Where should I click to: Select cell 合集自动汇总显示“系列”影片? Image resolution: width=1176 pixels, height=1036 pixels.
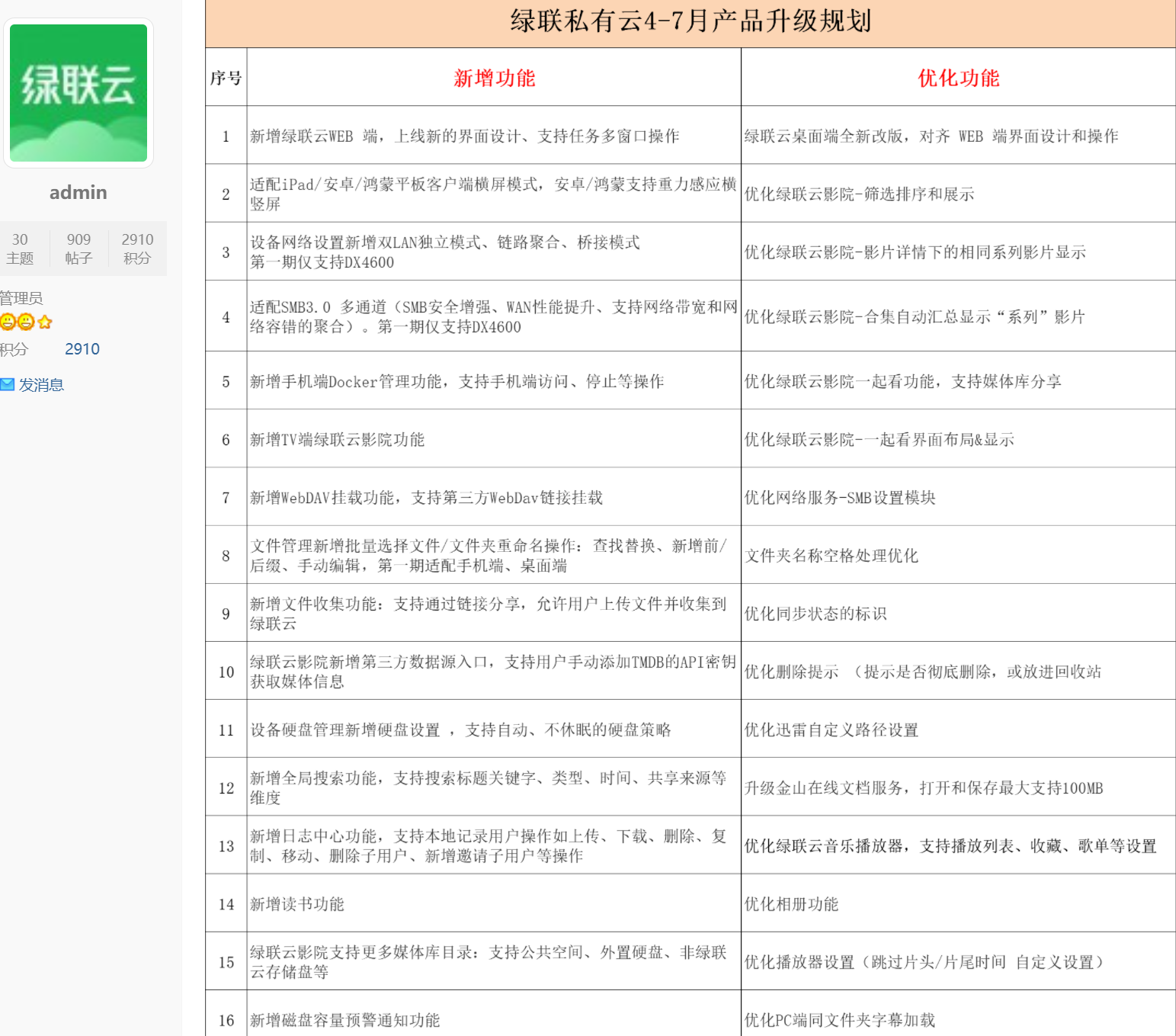pyautogui.click(x=958, y=316)
